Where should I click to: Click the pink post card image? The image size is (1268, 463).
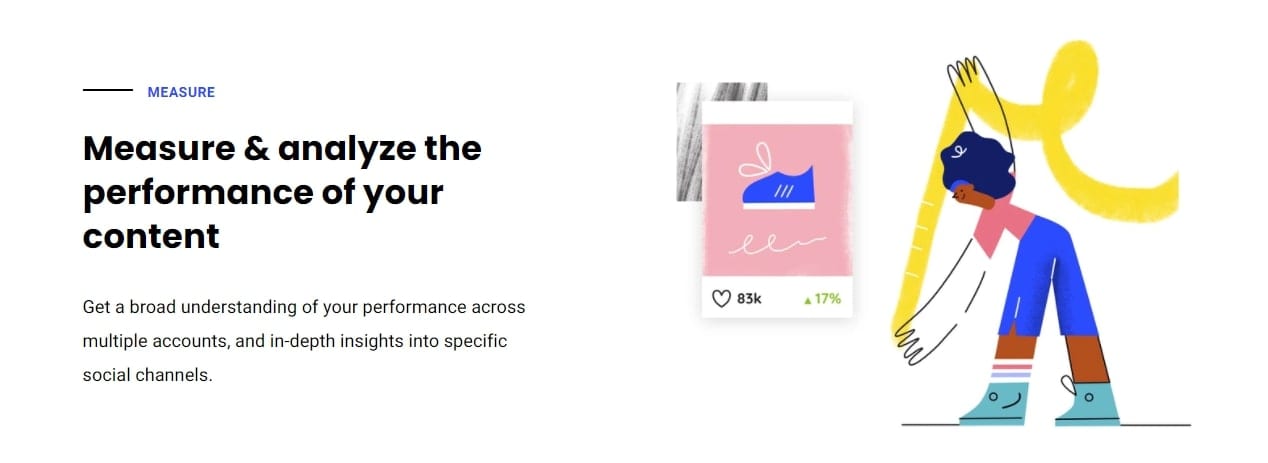pyautogui.click(x=777, y=203)
